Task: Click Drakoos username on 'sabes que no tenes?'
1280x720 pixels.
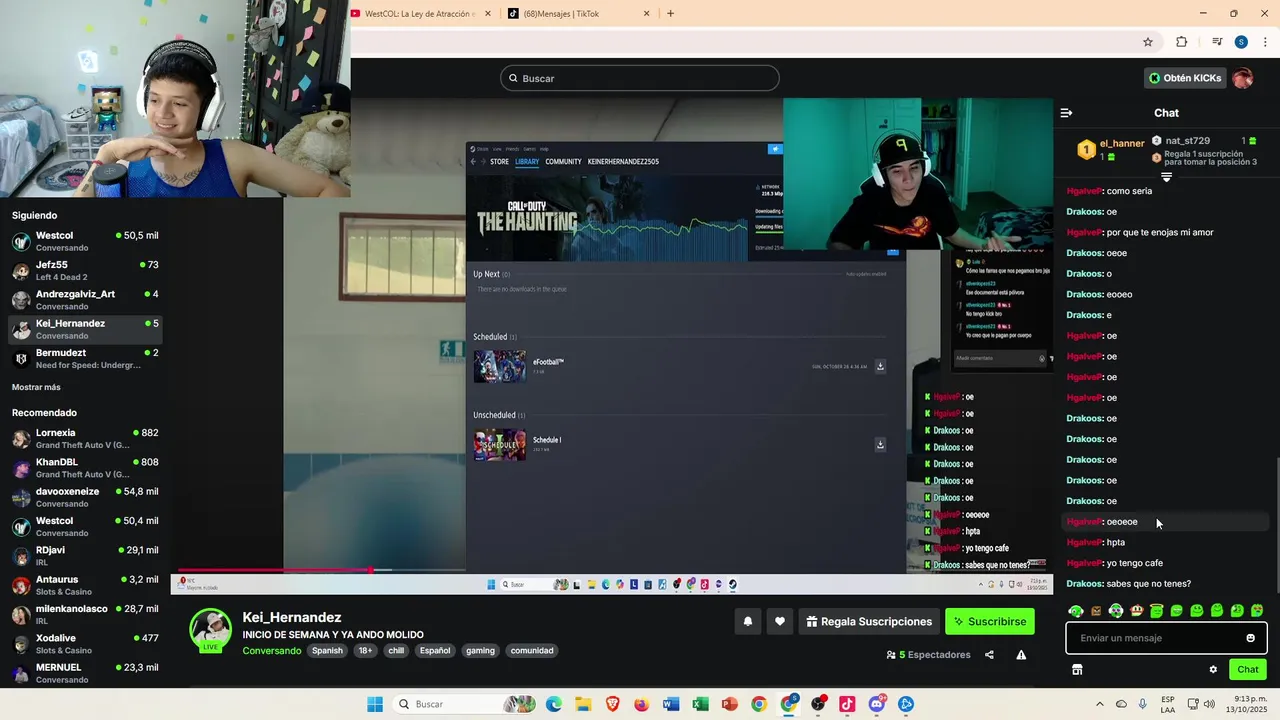Action: [x=1084, y=584]
